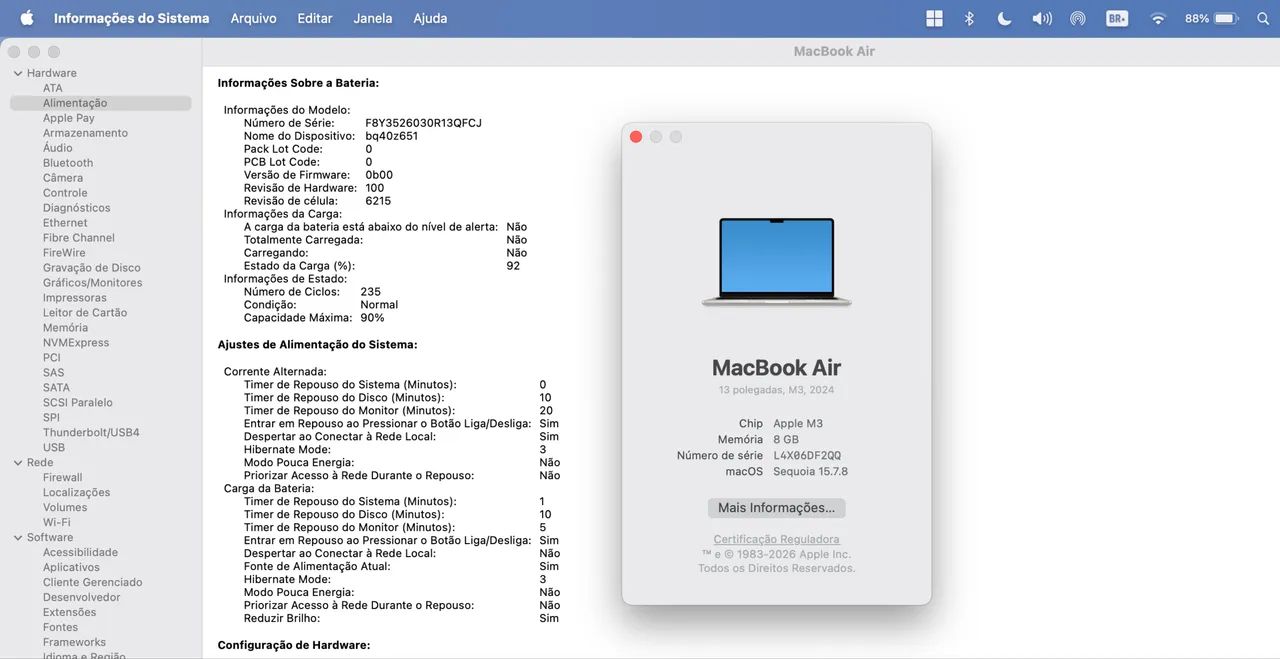Click battery serial number F8Y3526030R13QFCJ
The image size is (1280, 659).
(423, 123)
